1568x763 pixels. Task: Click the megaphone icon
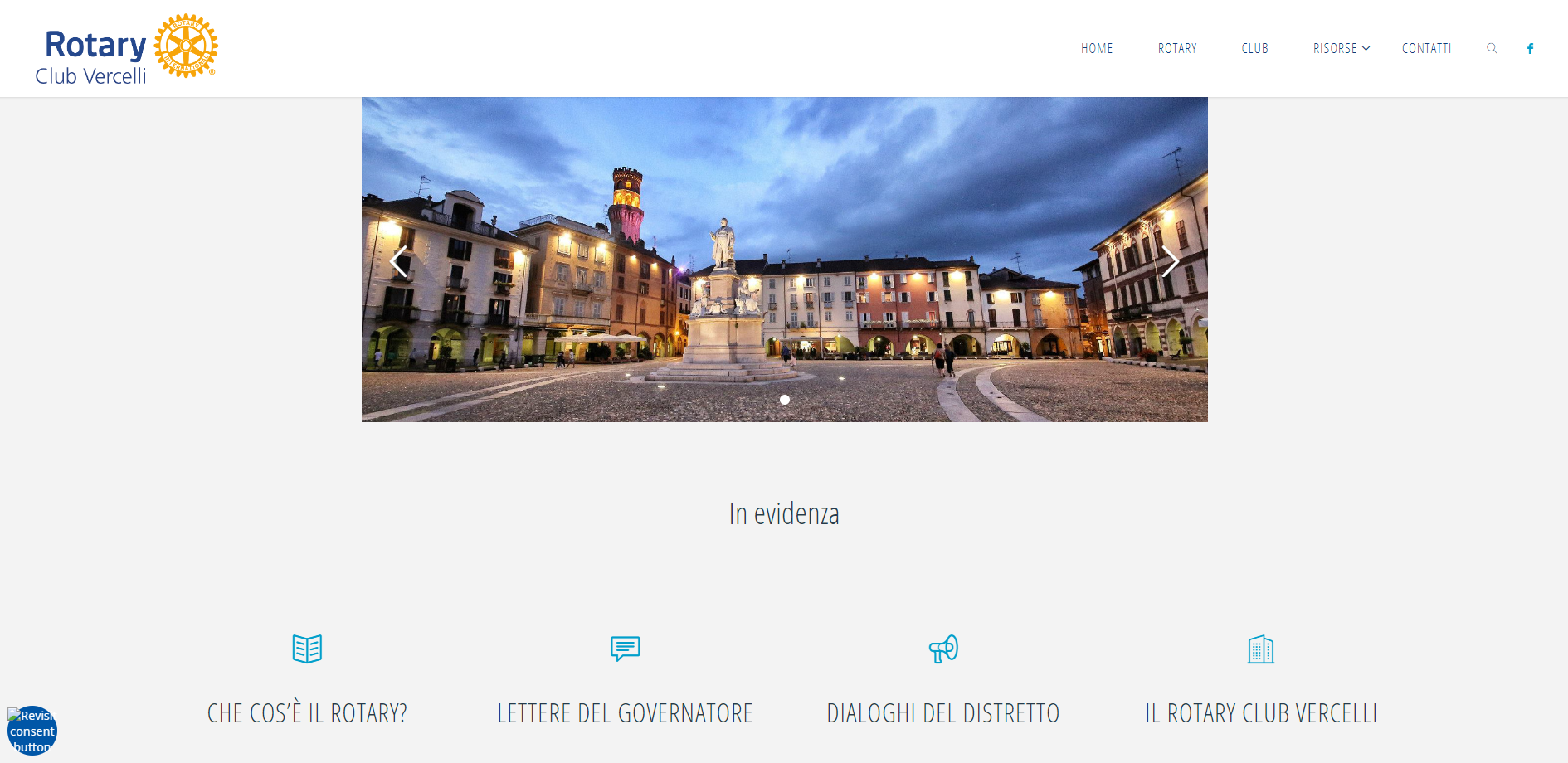(x=943, y=649)
